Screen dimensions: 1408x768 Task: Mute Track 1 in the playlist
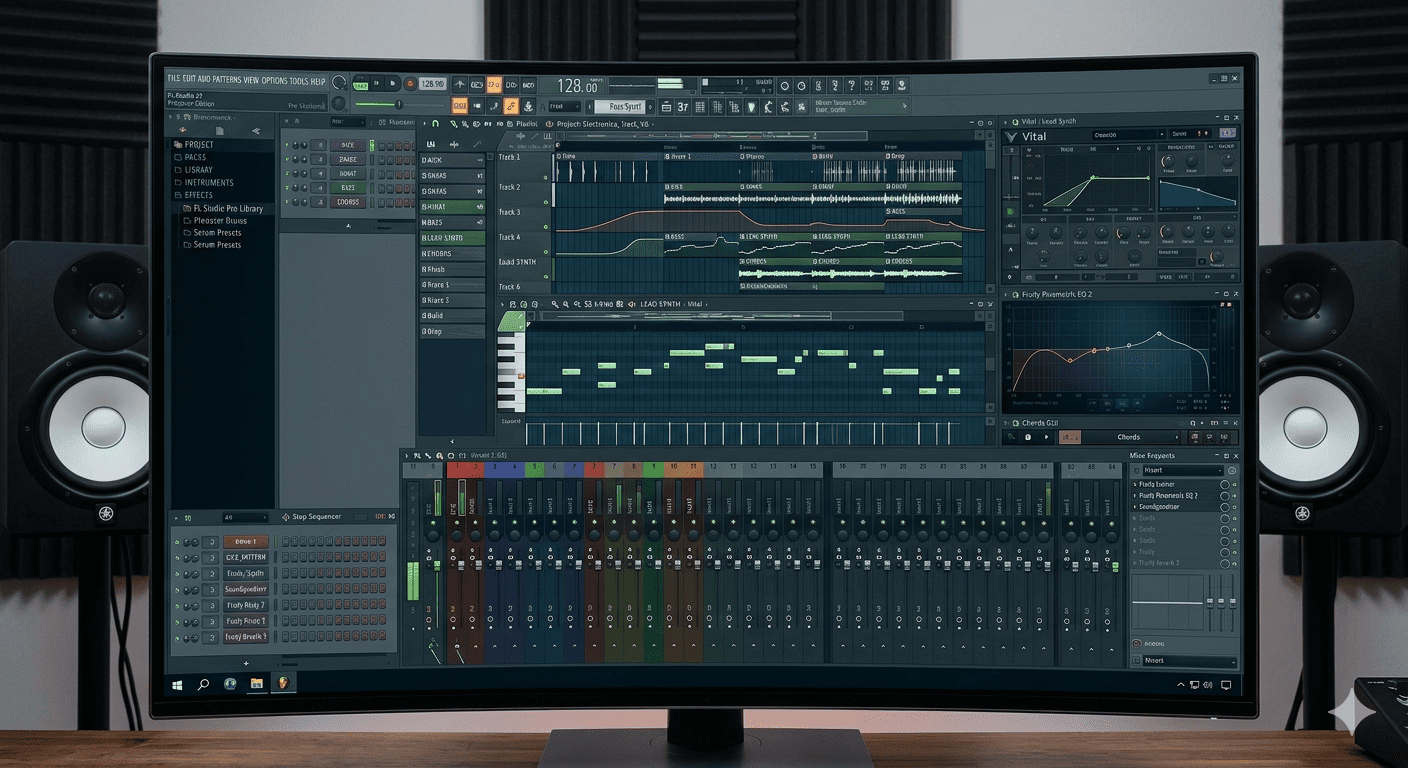(x=546, y=178)
